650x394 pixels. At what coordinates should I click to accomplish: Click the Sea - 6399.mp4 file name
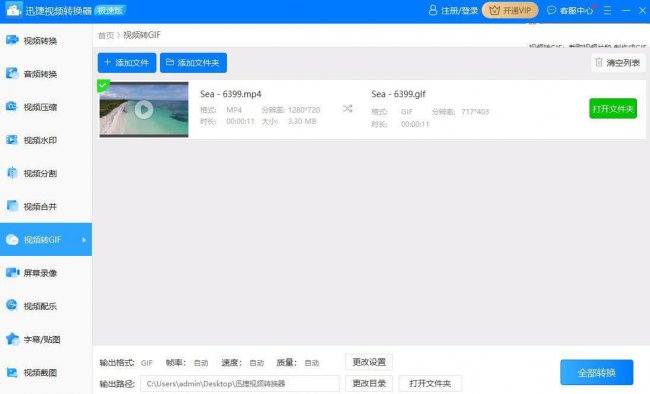(x=230, y=94)
